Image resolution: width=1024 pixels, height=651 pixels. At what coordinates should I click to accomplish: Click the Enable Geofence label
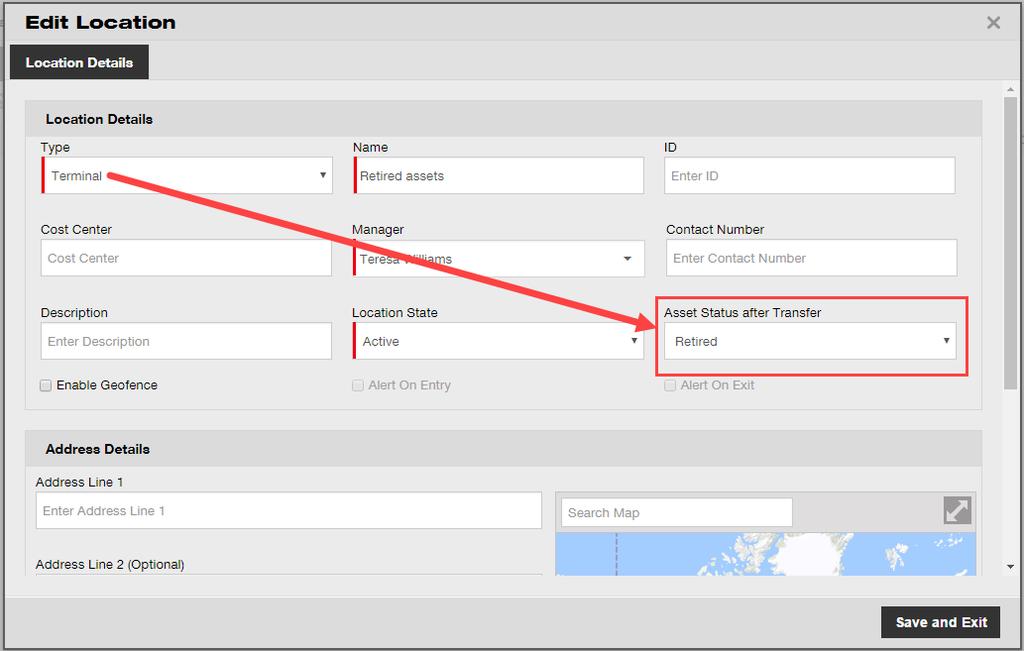coord(107,385)
